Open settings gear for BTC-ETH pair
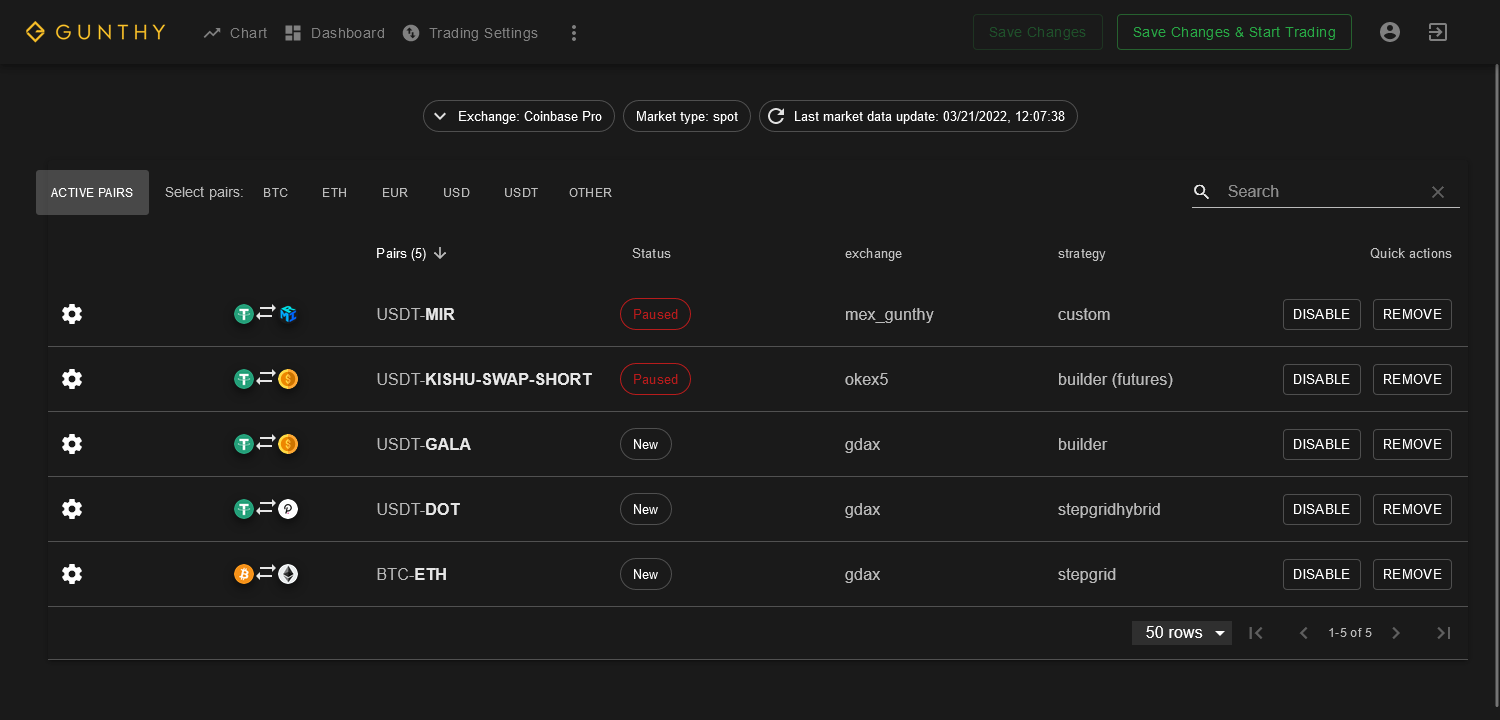Viewport: 1500px width, 720px height. pyautogui.click(x=72, y=574)
